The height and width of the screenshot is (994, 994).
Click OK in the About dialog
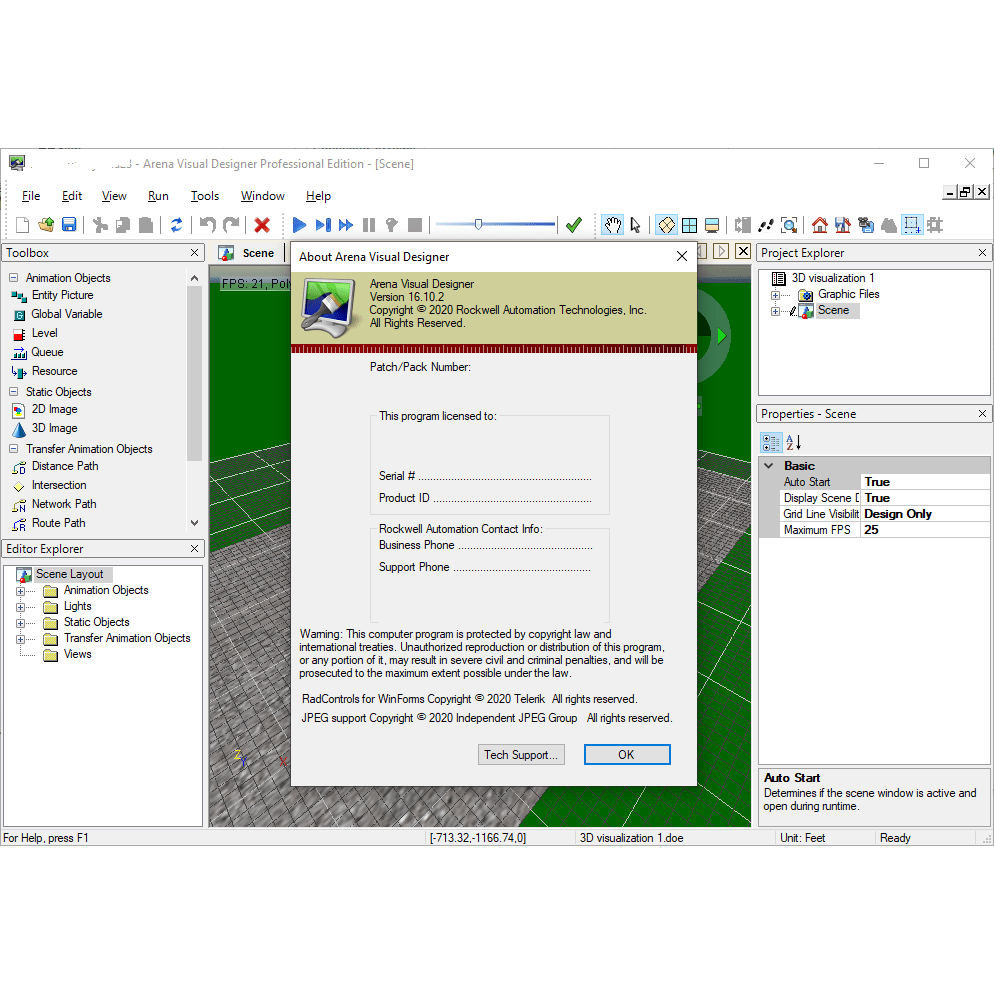626,755
